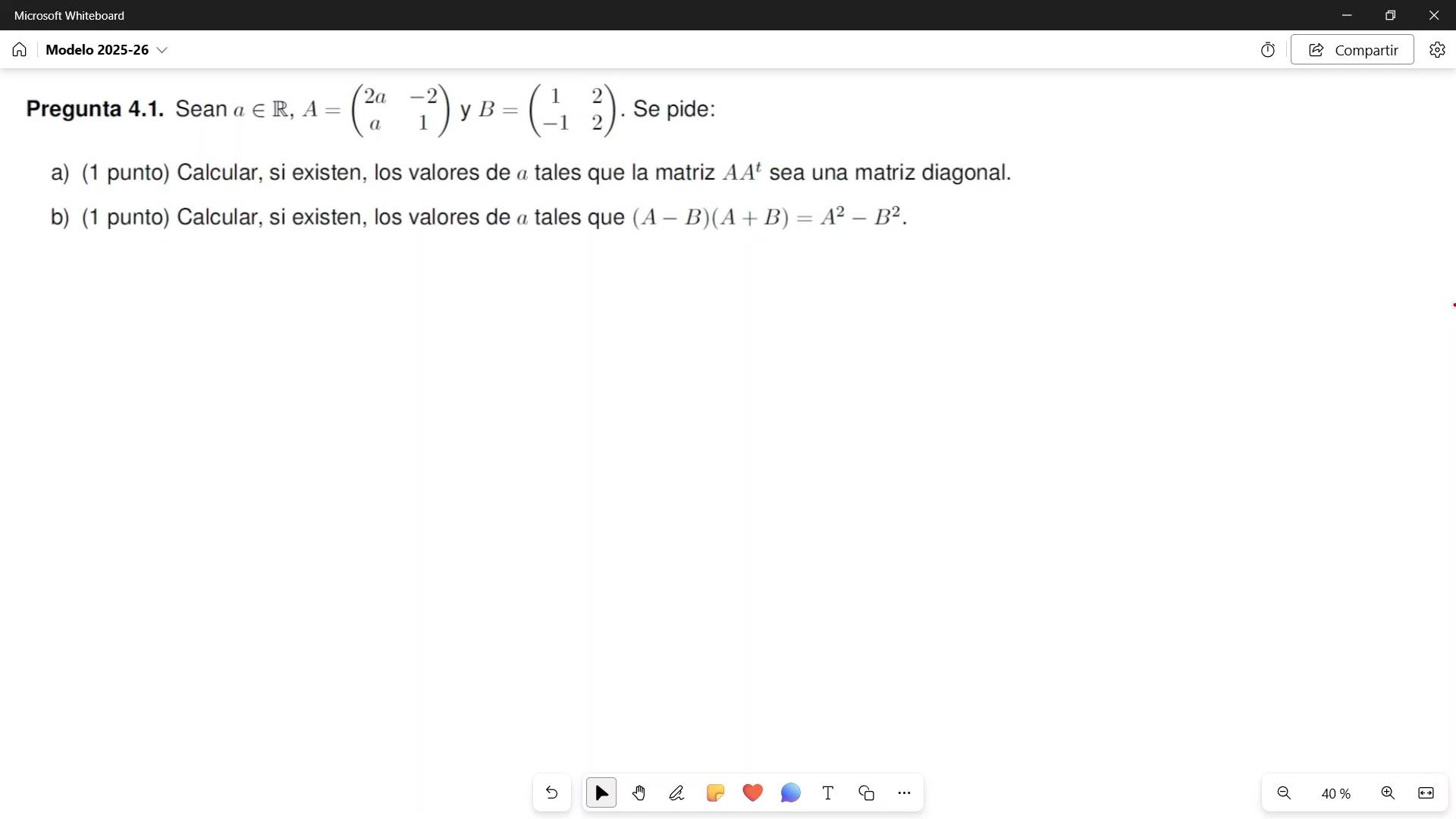Image resolution: width=1456 pixels, height=819 pixels.
Task: Activate the select arrow pointer tool
Action: pyautogui.click(x=601, y=793)
